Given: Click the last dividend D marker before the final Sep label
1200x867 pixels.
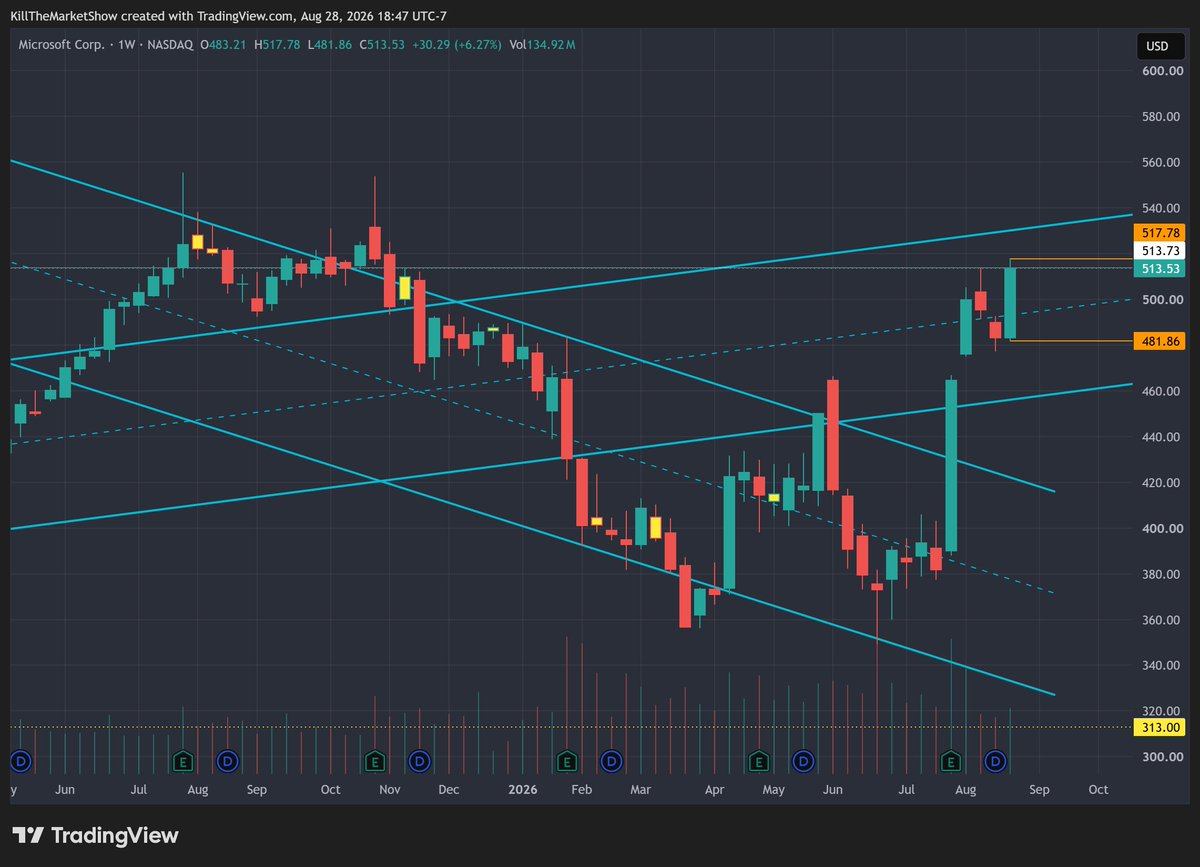Looking at the screenshot, I should 994,762.
